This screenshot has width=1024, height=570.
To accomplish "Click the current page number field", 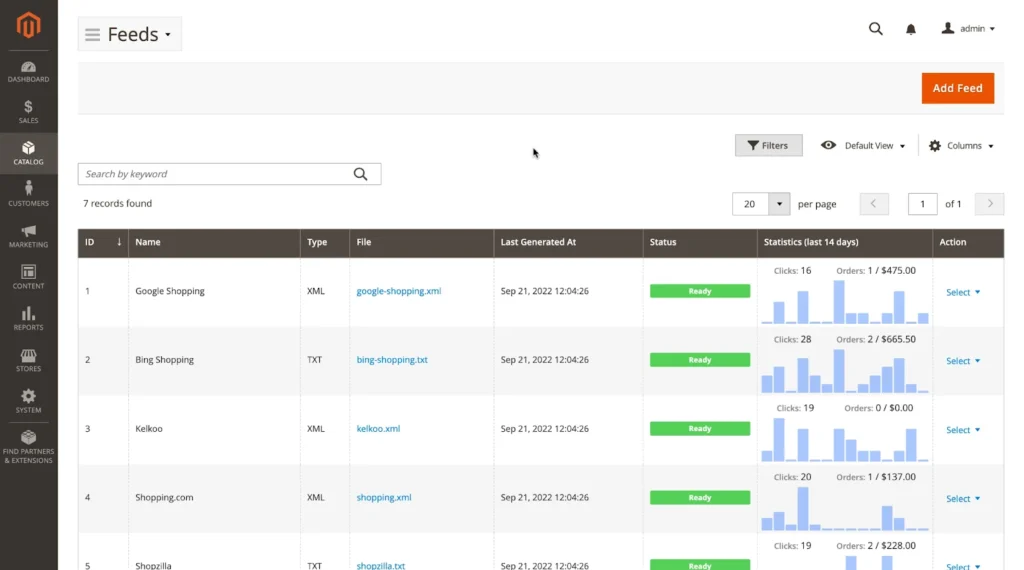I will click(922, 204).
